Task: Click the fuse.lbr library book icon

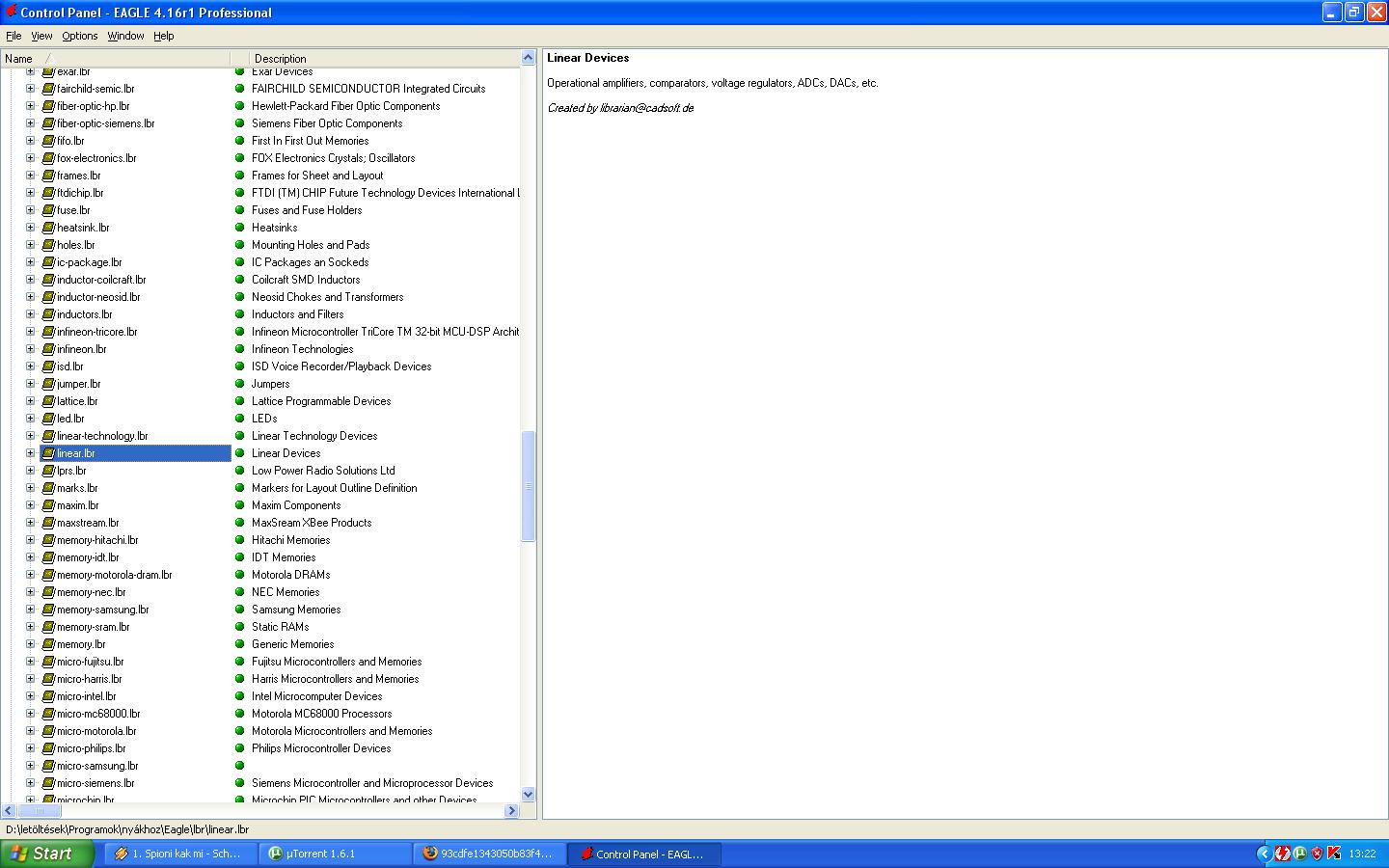Action: coord(48,210)
